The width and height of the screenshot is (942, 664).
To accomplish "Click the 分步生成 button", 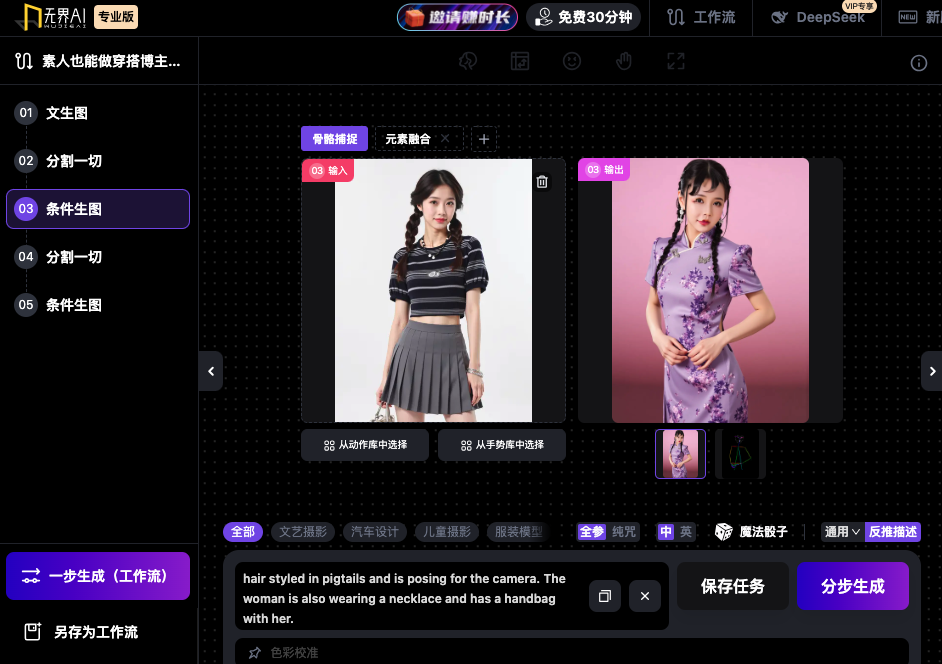I will tap(852, 586).
